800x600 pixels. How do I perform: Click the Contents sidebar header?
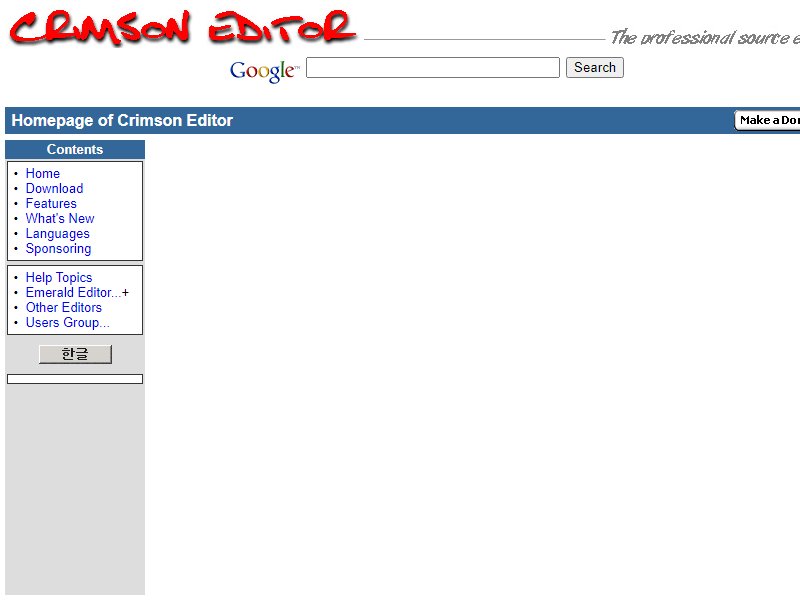75,149
